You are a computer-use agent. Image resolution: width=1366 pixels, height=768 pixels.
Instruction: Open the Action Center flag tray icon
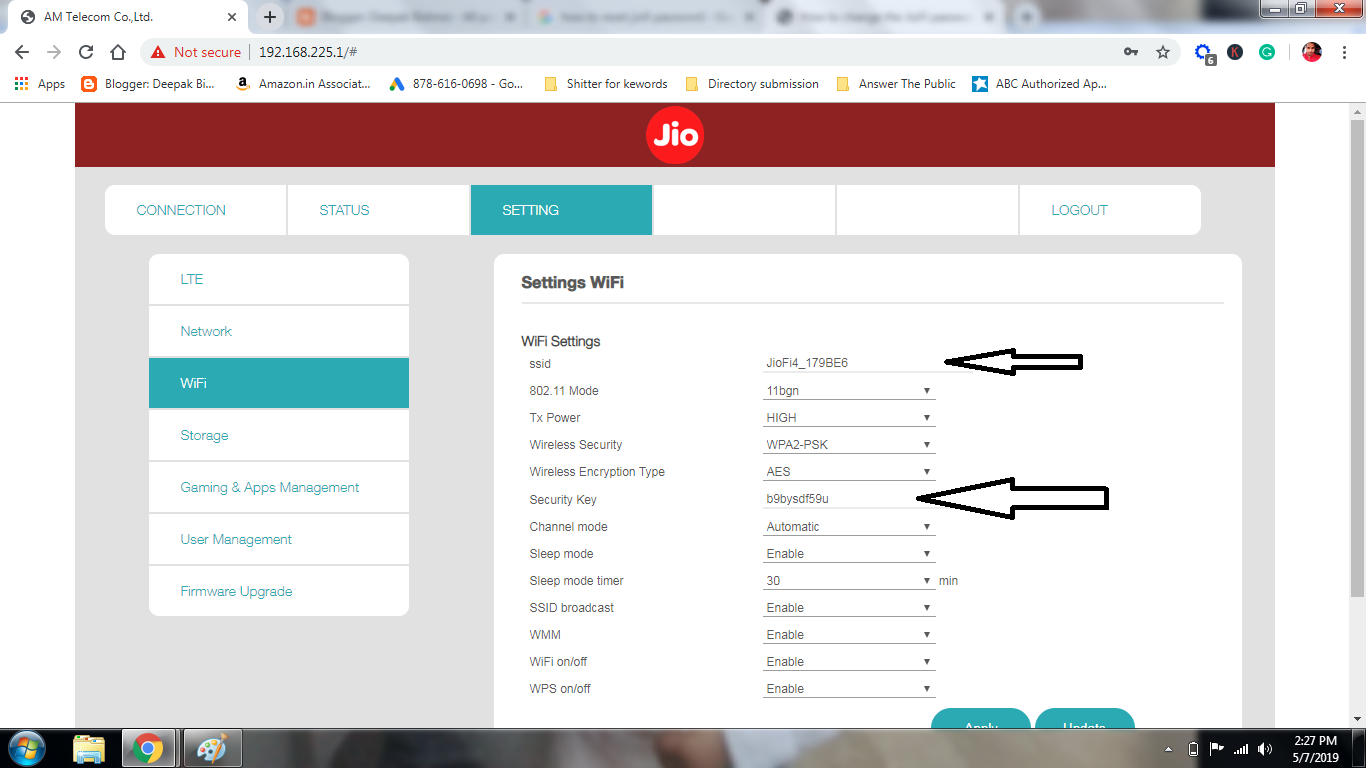pos(1217,749)
